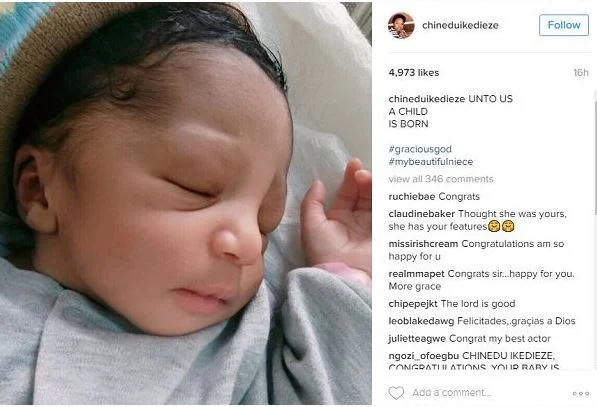
Task: Follow chineduikedieze
Action: click(x=564, y=25)
